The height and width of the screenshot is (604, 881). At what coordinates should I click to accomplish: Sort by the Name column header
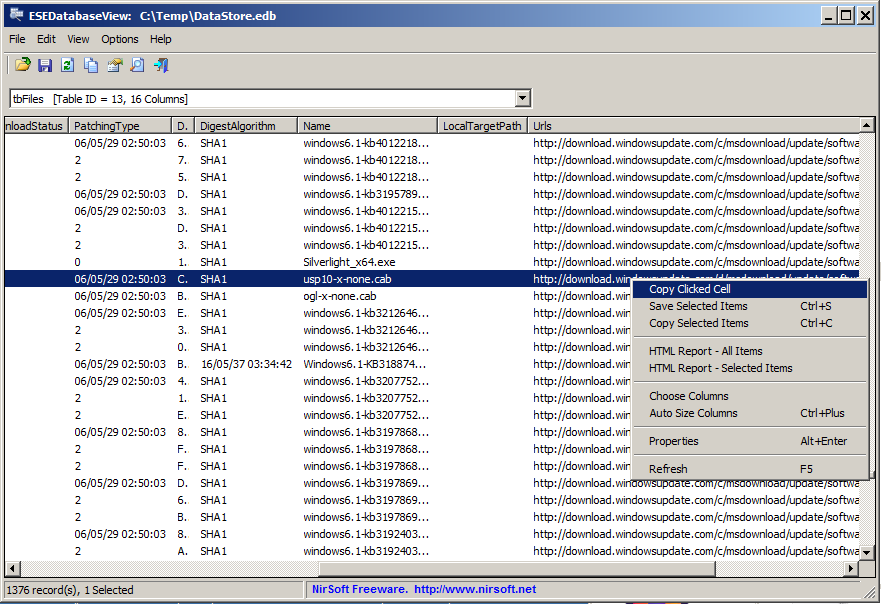(x=367, y=126)
